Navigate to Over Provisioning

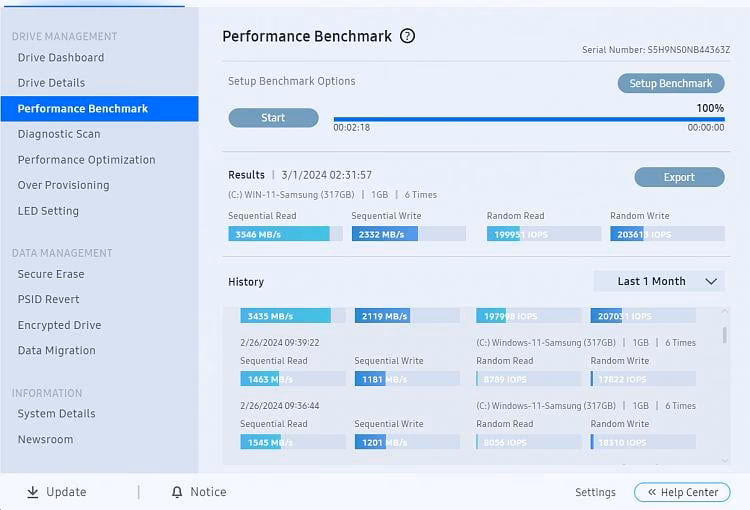tap(63, 185)
